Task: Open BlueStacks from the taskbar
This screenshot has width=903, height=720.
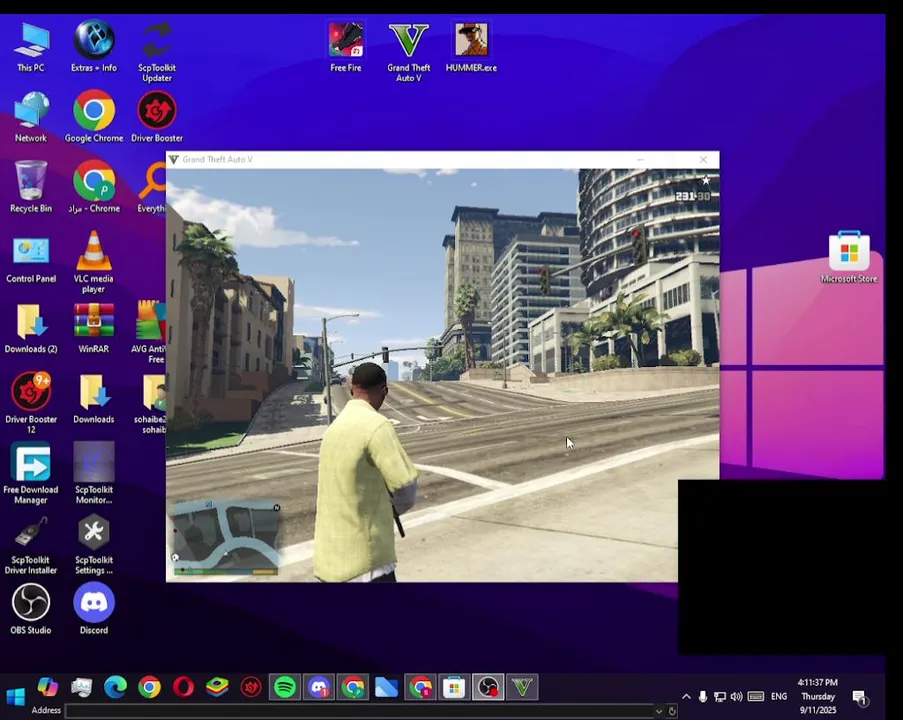Action: (x=217, y=687)
